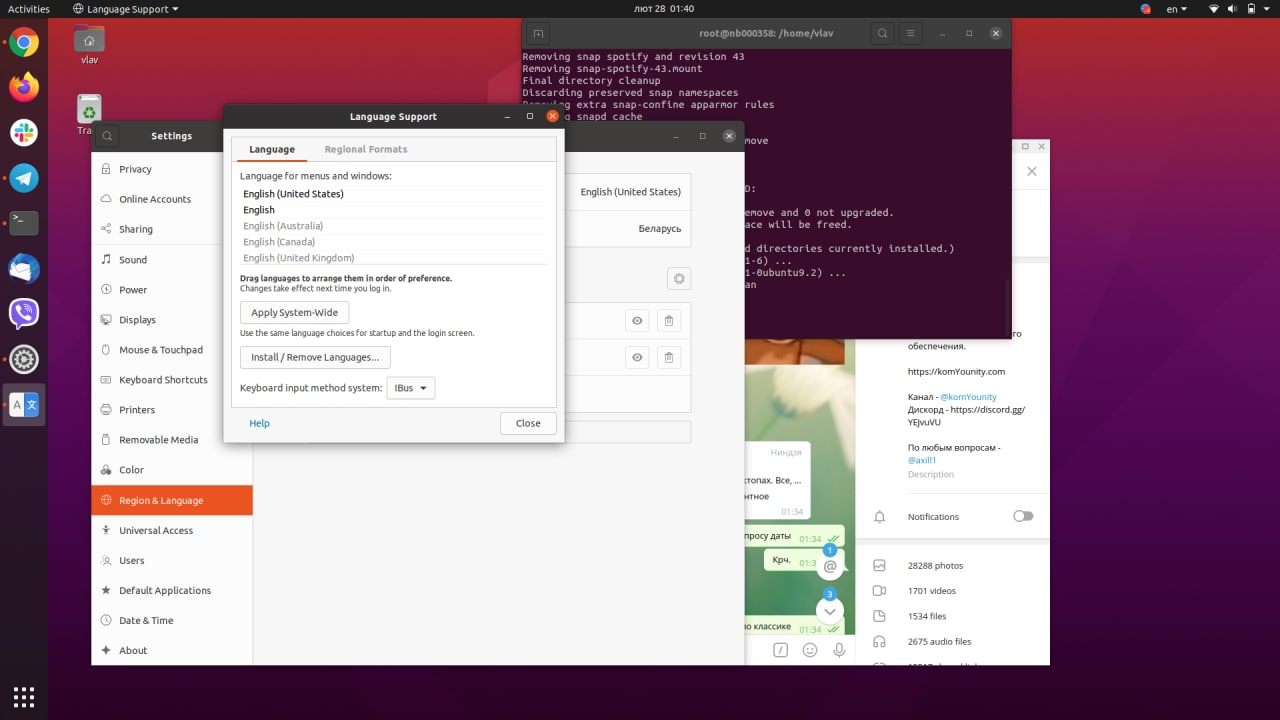Select English (Canada) in language list
The width and height of the screenshot is (1280, 720).
click(x=395, y=242)
